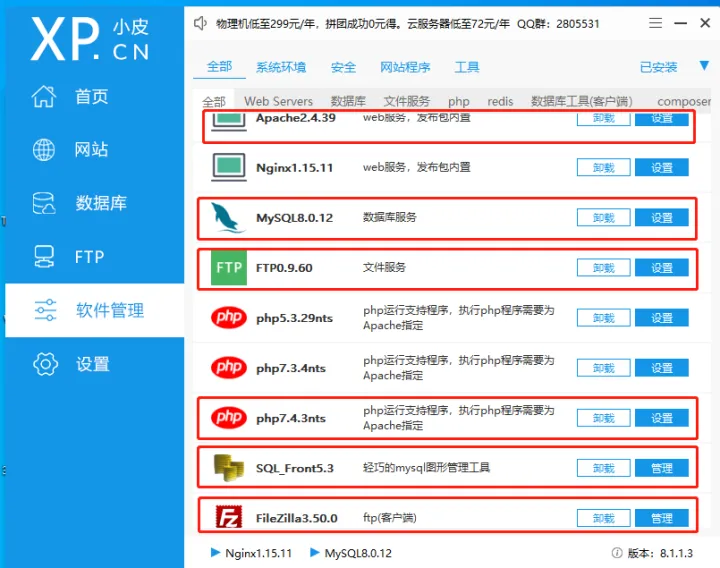Click the version info circle icon

coord(617,553)
